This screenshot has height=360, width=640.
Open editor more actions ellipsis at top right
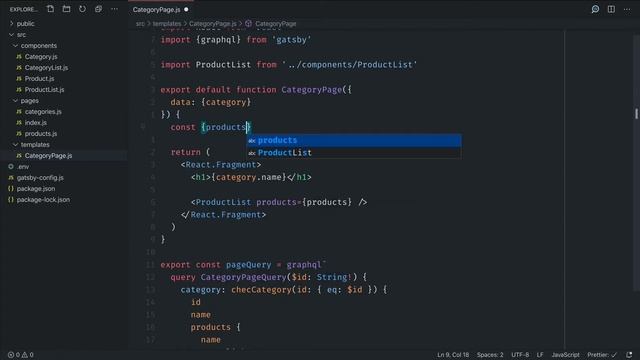[627, 9]
